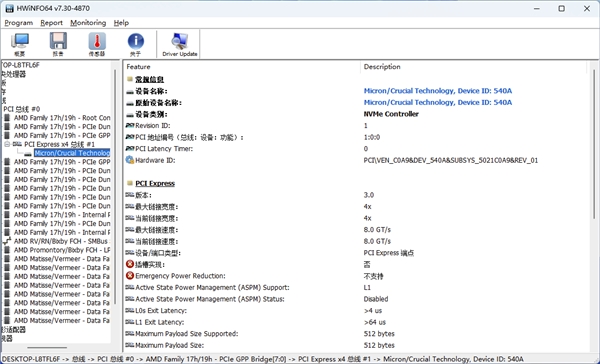The height and width of the screenshot is (364, 600).
Task: Click the folder icon beside PCI Express header
Action: pos(130,183)
